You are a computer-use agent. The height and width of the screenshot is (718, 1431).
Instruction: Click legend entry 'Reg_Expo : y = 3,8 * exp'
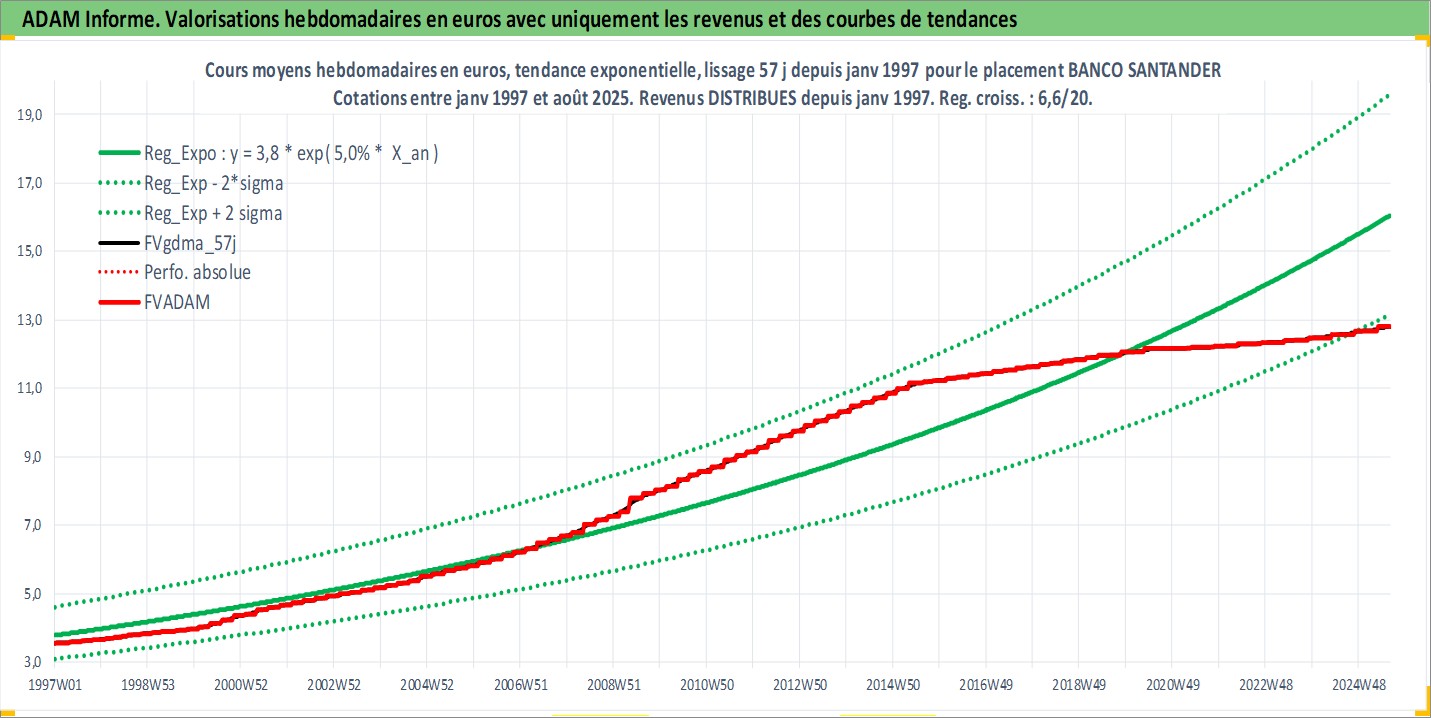292,153
